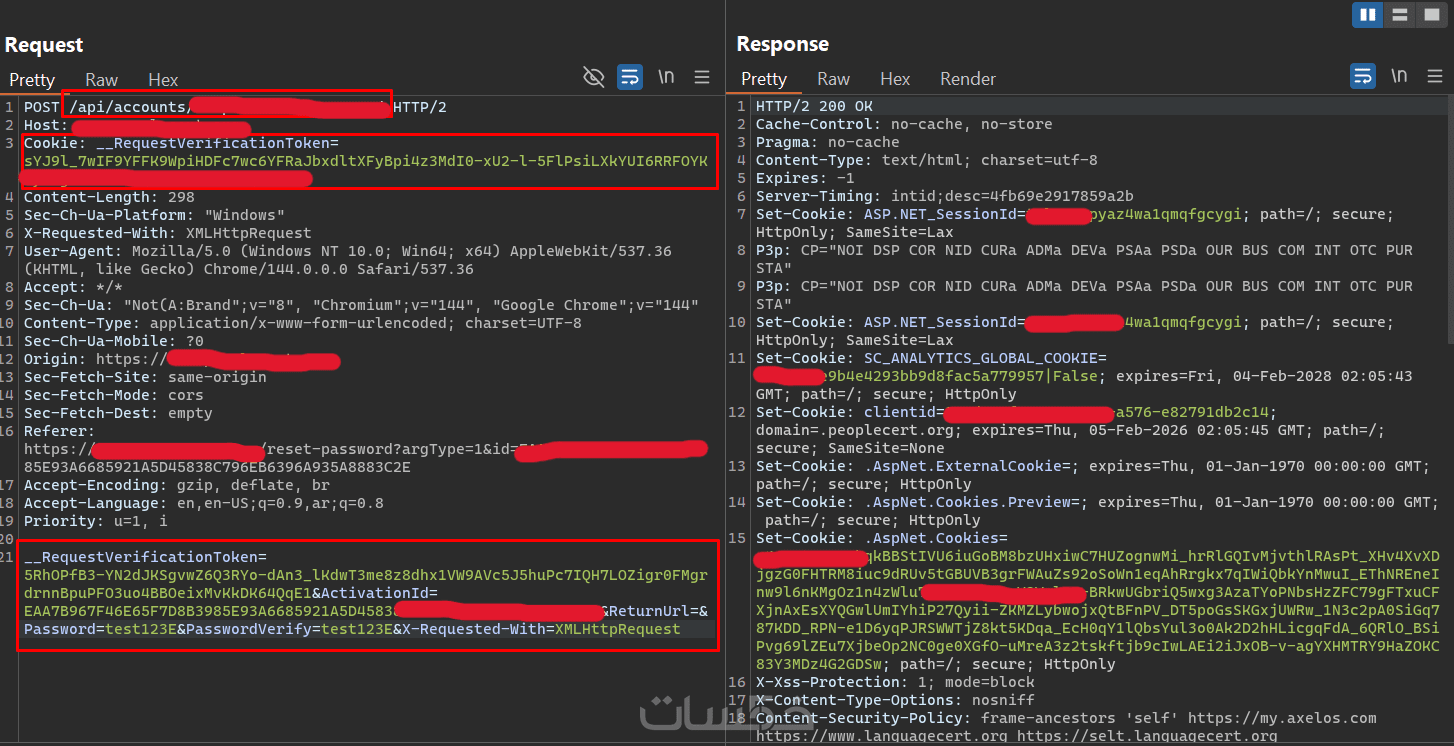The width and height of the screenshot is (1454, 746).
Task: Select the combined tabbed layout icon
Action: tap(1431, 14)
